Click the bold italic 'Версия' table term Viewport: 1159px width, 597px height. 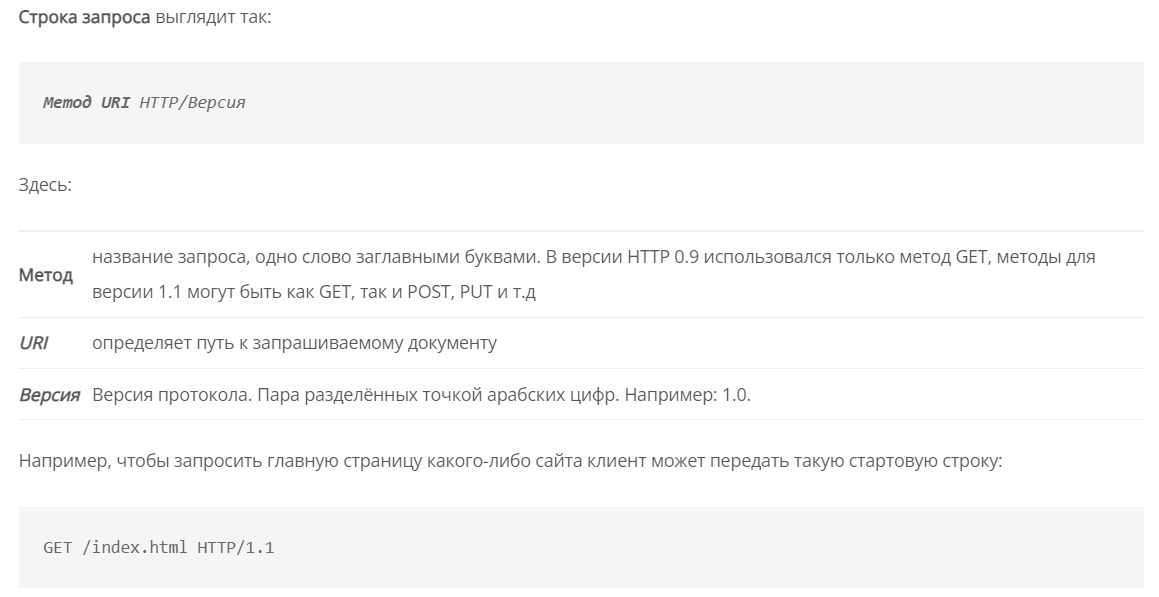(50, 395)
